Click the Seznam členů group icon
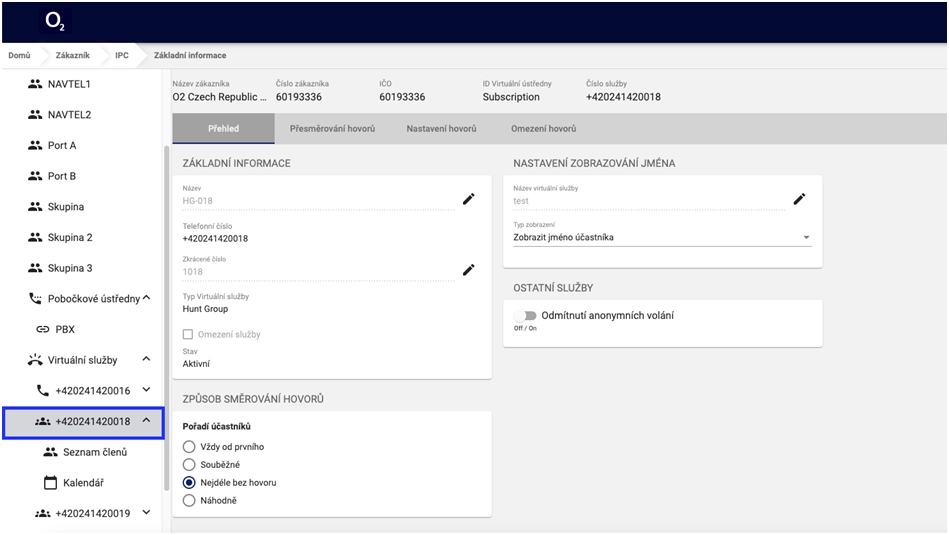The height and width of the screenshot is (535, 949). (50, 452)
